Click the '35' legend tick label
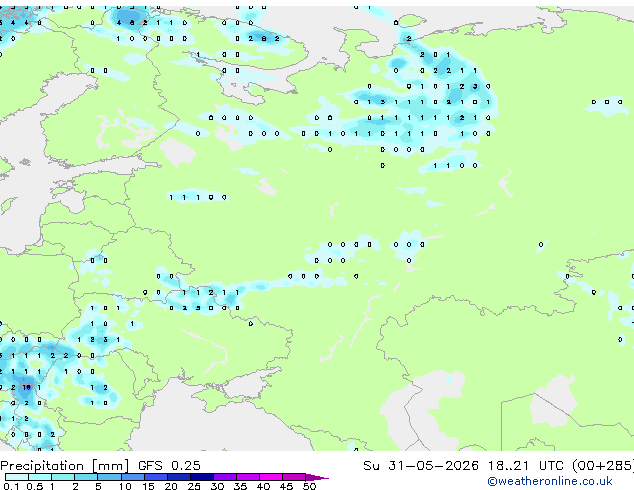The height and width of the screenshot is (490, 634). tap(240, 486)
